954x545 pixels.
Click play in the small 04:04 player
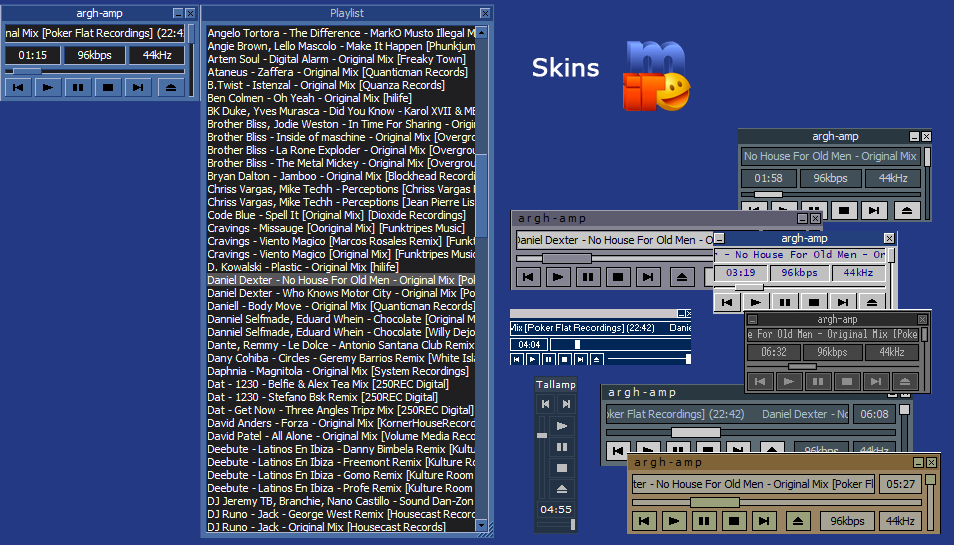532,359
